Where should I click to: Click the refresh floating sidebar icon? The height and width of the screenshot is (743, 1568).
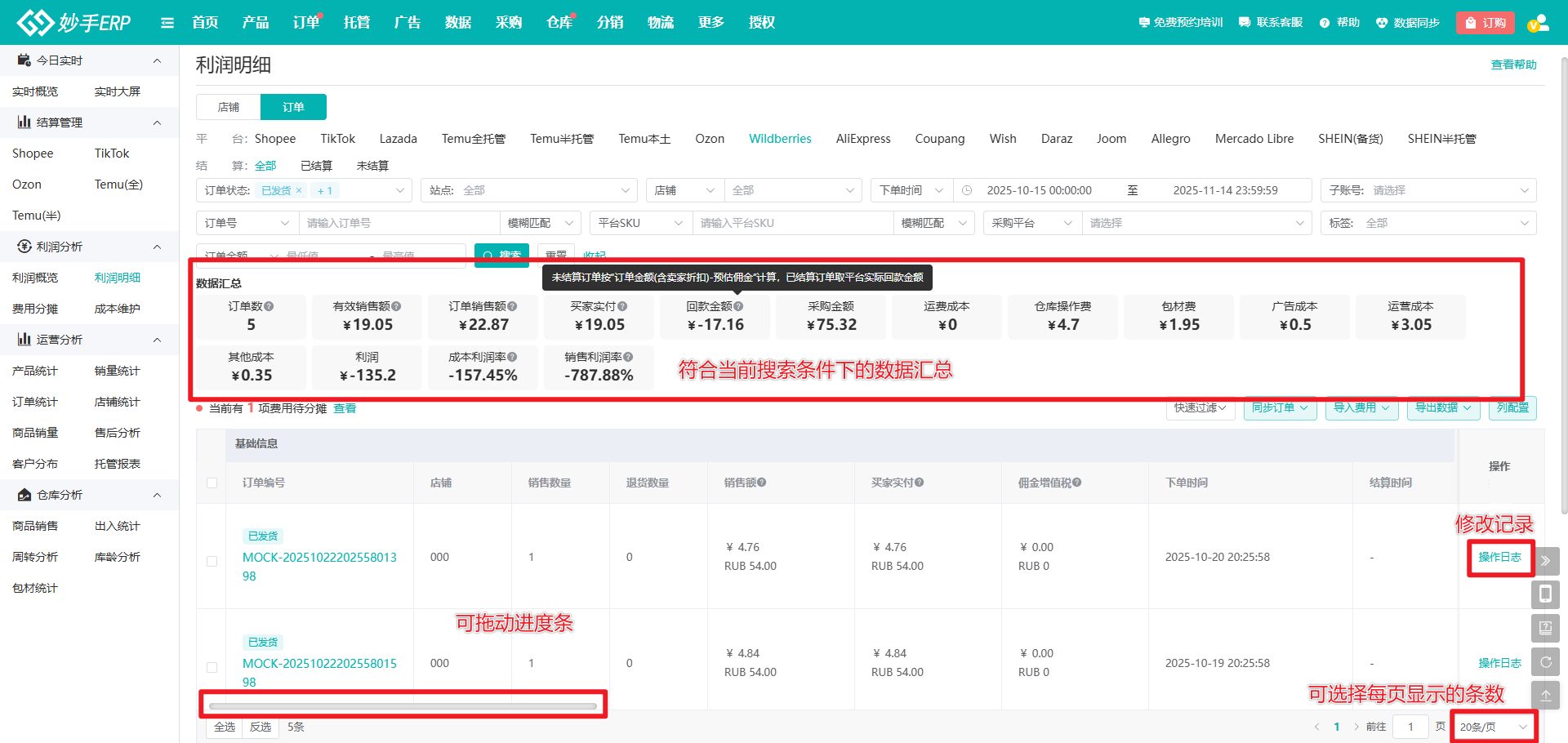click(1545, 662)
